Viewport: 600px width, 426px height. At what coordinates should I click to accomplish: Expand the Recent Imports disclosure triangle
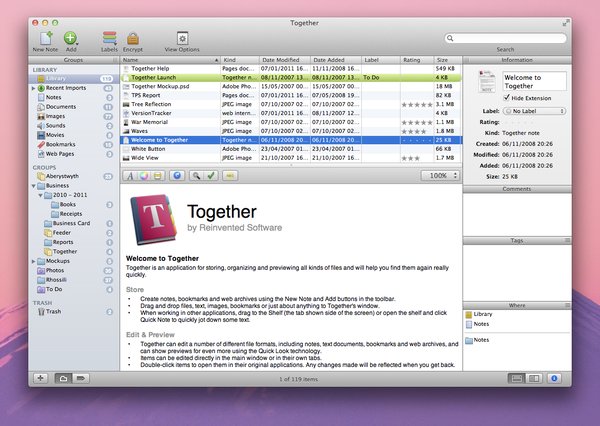point(36,88)
